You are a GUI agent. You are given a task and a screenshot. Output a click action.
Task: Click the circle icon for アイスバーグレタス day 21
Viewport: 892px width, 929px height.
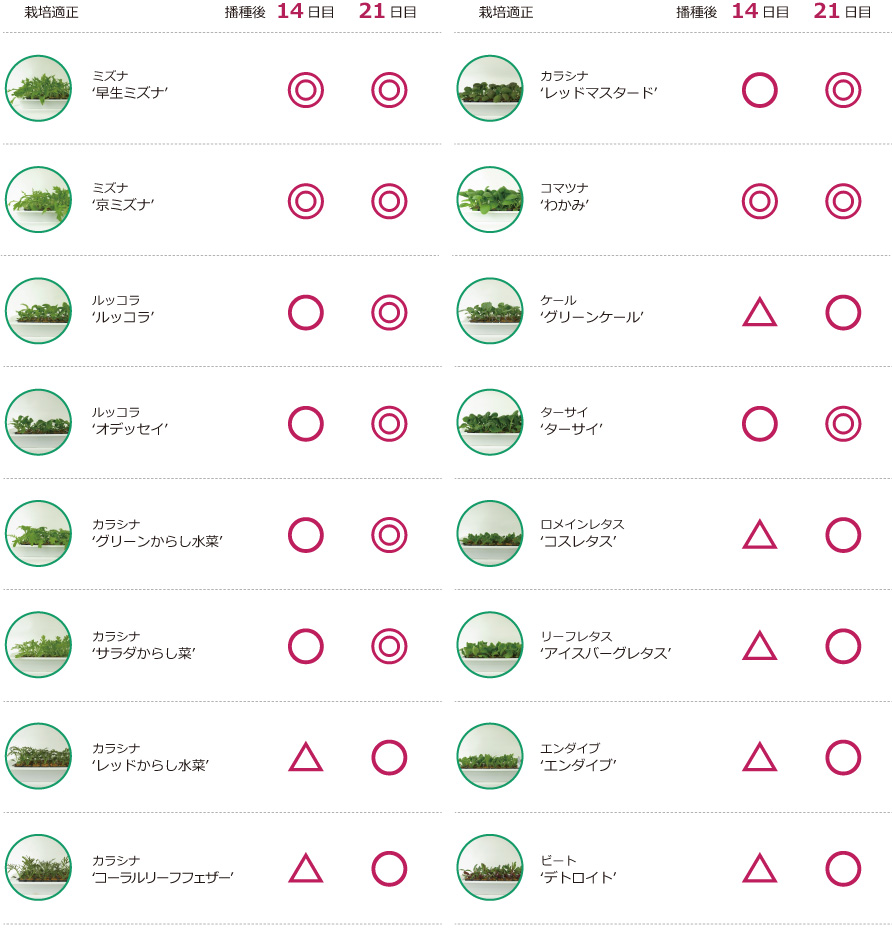pyautogui.click(x=843, y=646)
